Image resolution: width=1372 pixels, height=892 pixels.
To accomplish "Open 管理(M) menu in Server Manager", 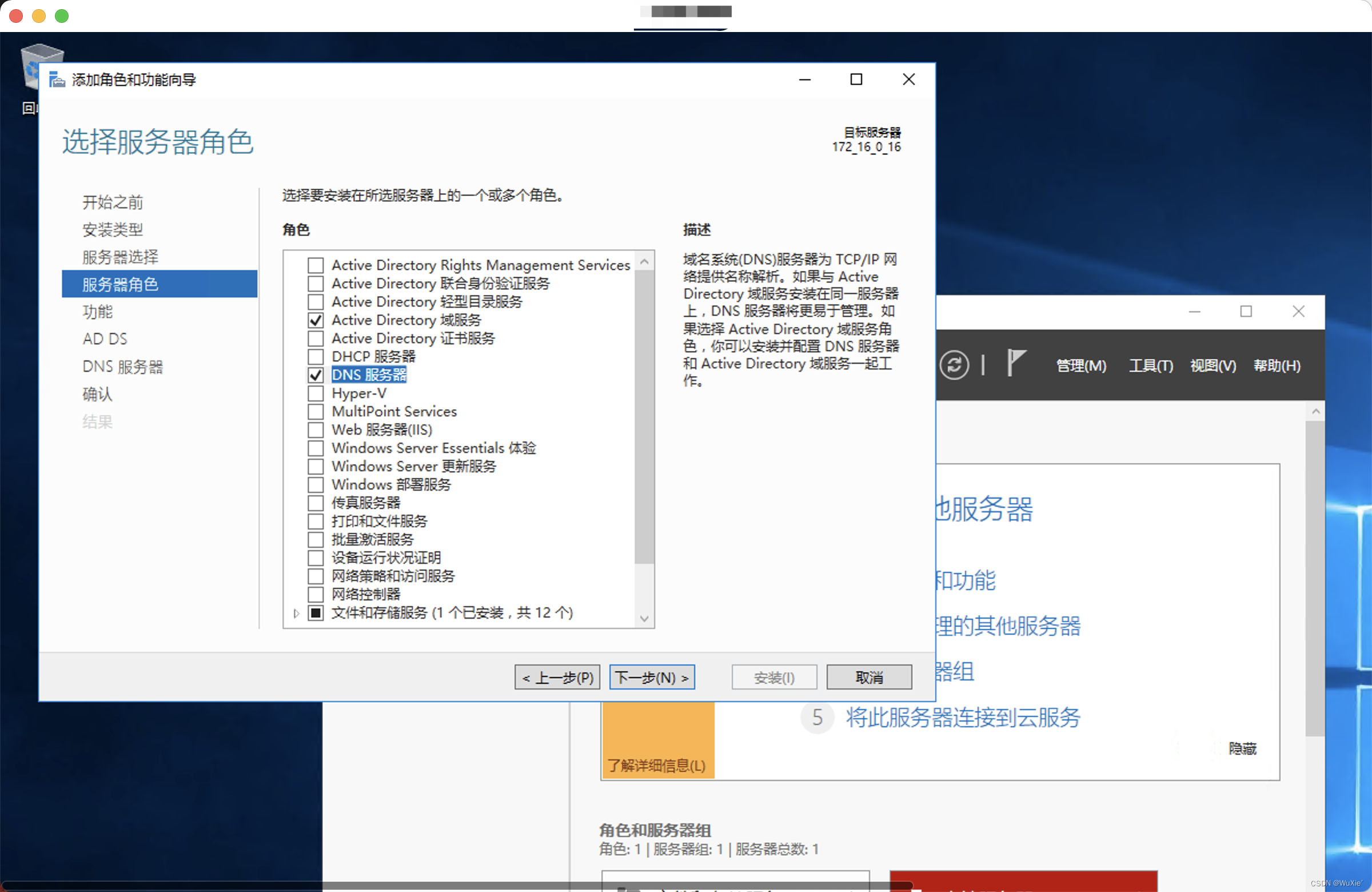I will tap(1081, 365).
